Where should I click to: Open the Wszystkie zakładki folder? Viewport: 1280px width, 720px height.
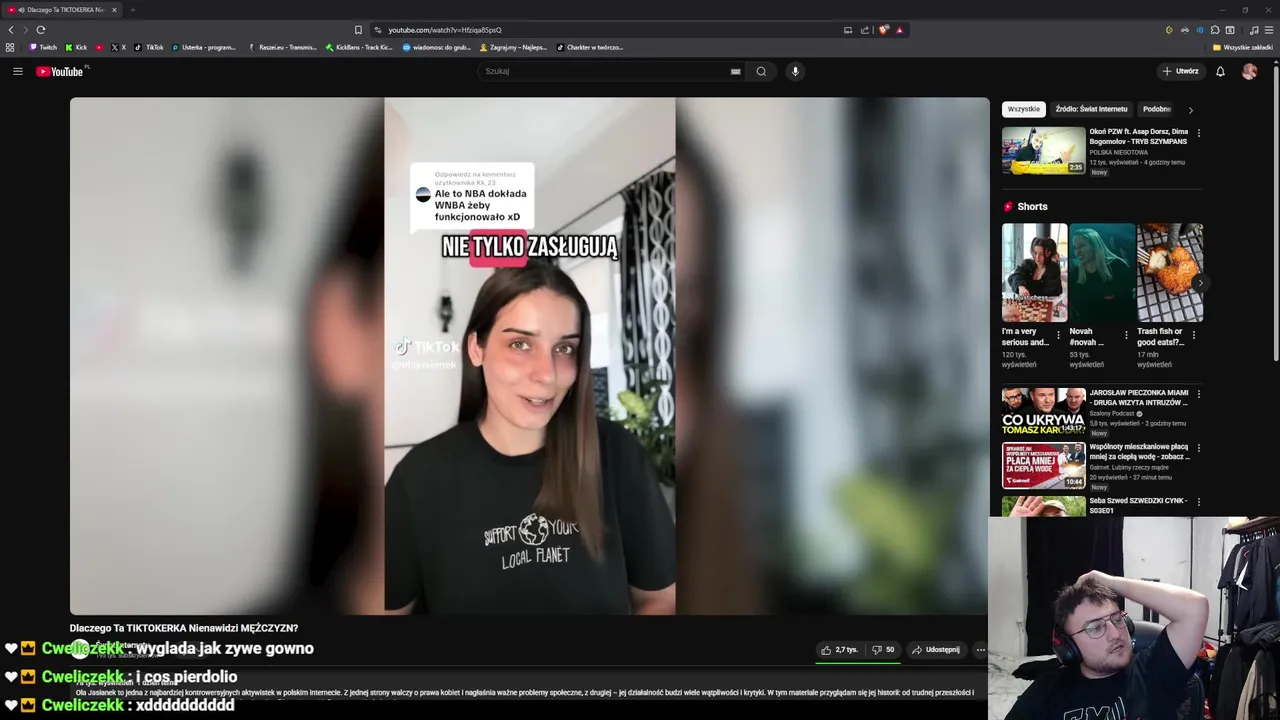[1243, 47]
